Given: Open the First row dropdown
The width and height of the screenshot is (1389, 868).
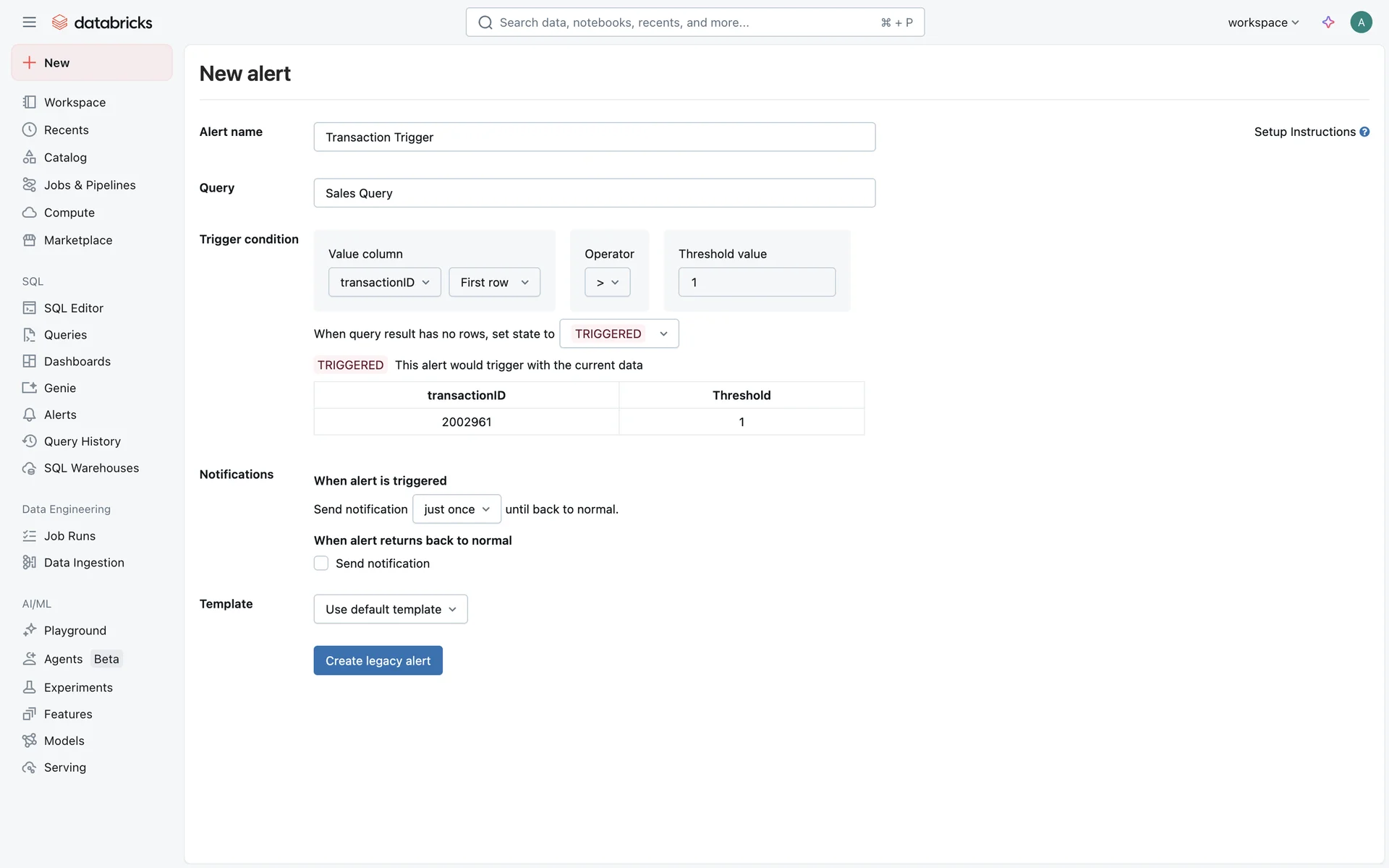Looking at the screenshot, I should coord(494,282).
